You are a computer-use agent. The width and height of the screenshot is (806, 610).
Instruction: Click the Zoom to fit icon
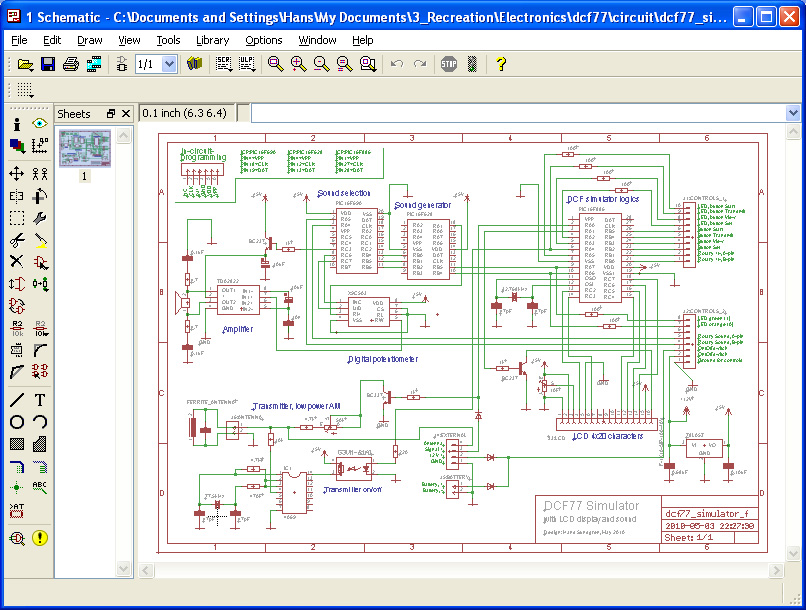[x=276, y=64]
